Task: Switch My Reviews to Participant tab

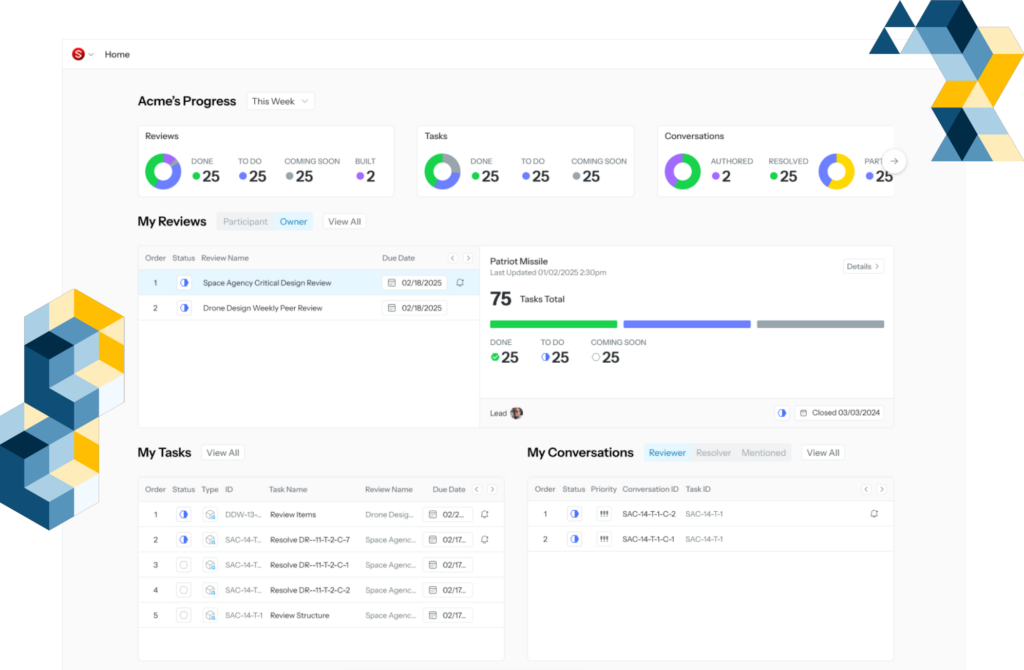Action: [245, 222]
